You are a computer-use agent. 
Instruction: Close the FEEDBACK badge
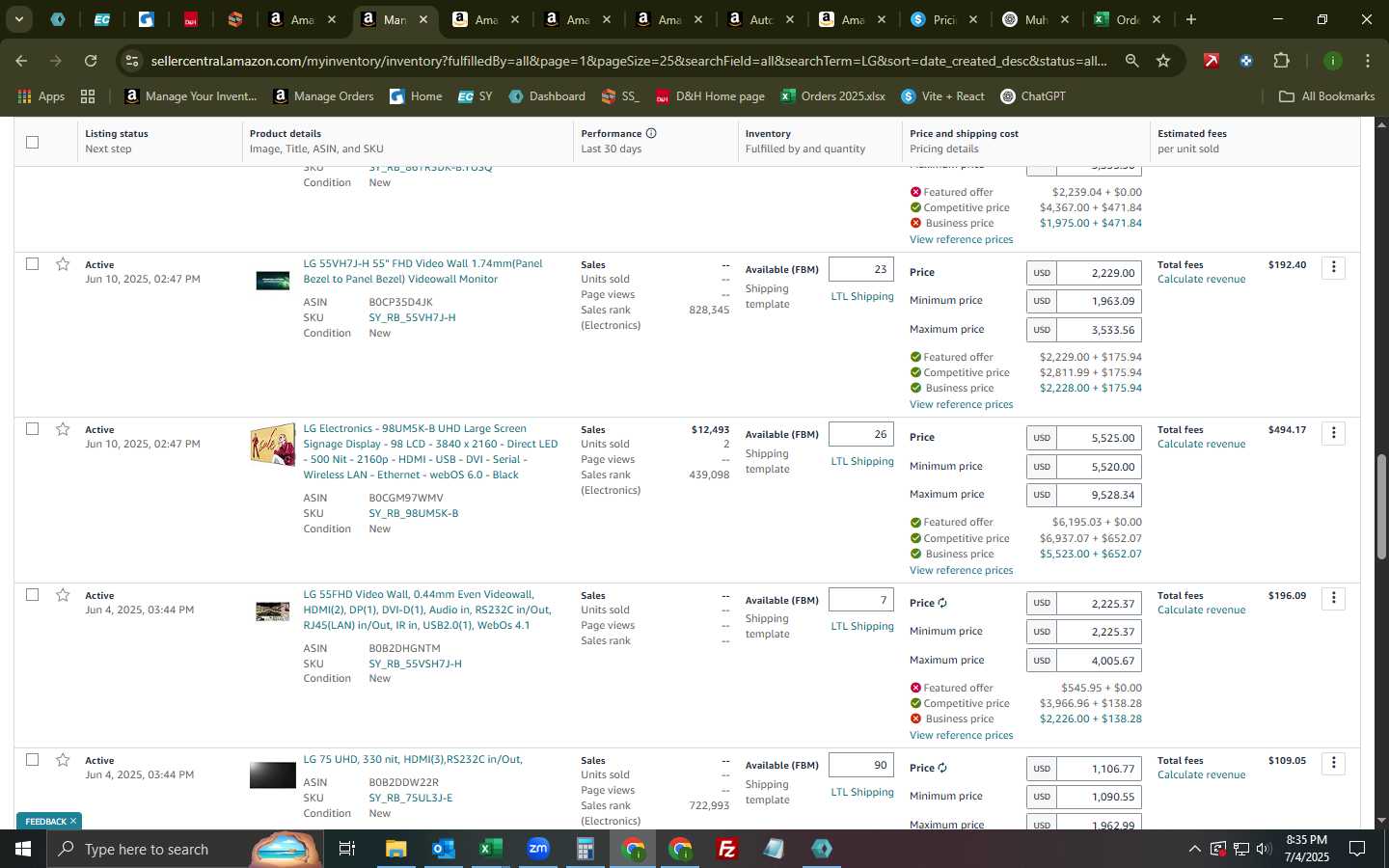pyautogui.click(x=72, y=821)
